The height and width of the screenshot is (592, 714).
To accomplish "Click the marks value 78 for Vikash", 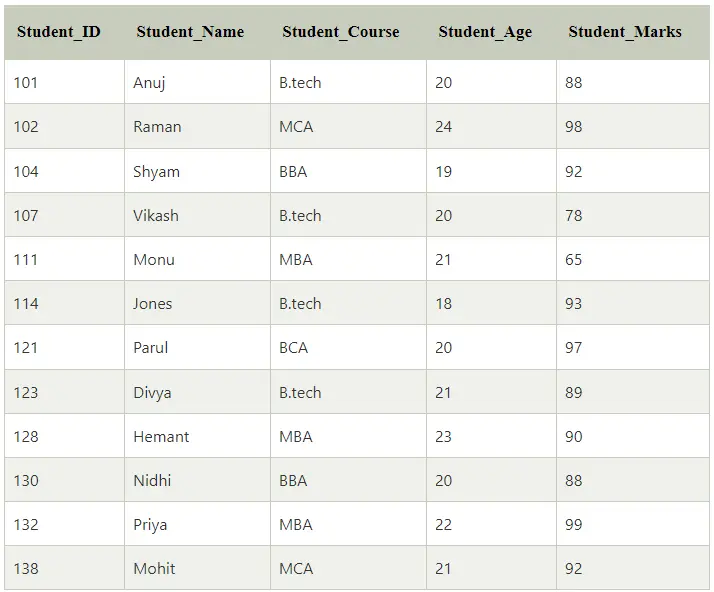I will (x=632, y=215).
